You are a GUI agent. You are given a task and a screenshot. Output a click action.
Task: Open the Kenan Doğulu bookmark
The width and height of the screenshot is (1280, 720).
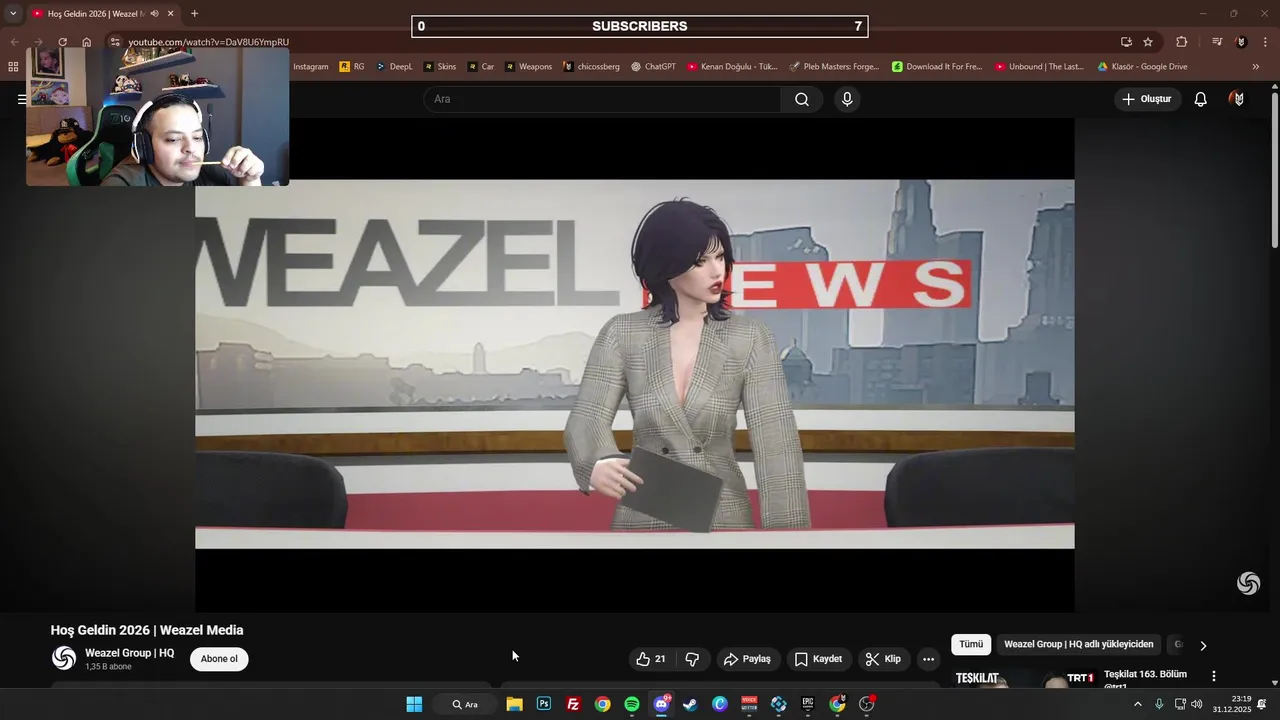point(732,67)
